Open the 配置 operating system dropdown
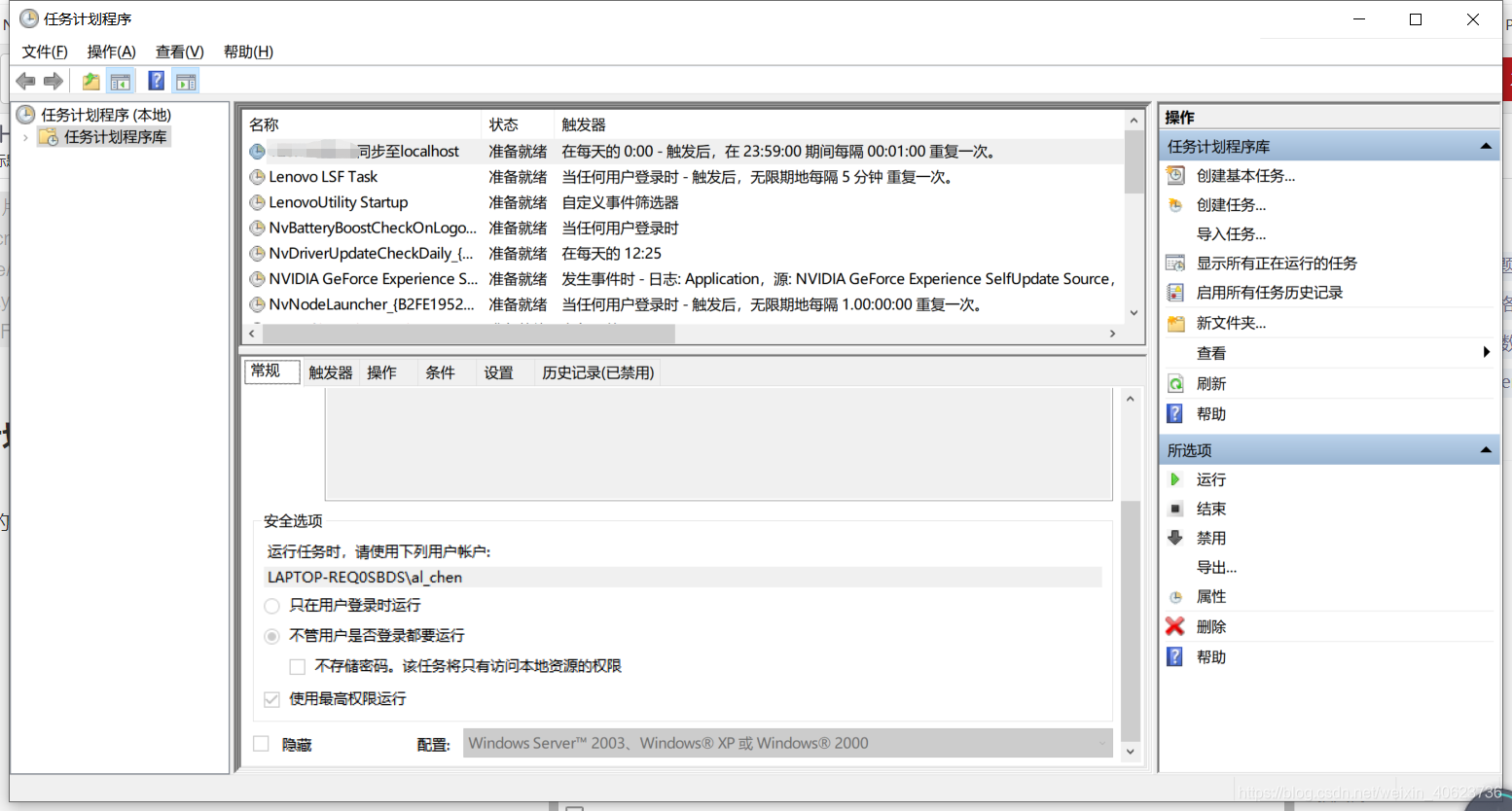Viewport: 1512px width, 811px height. tap(787, 743)
